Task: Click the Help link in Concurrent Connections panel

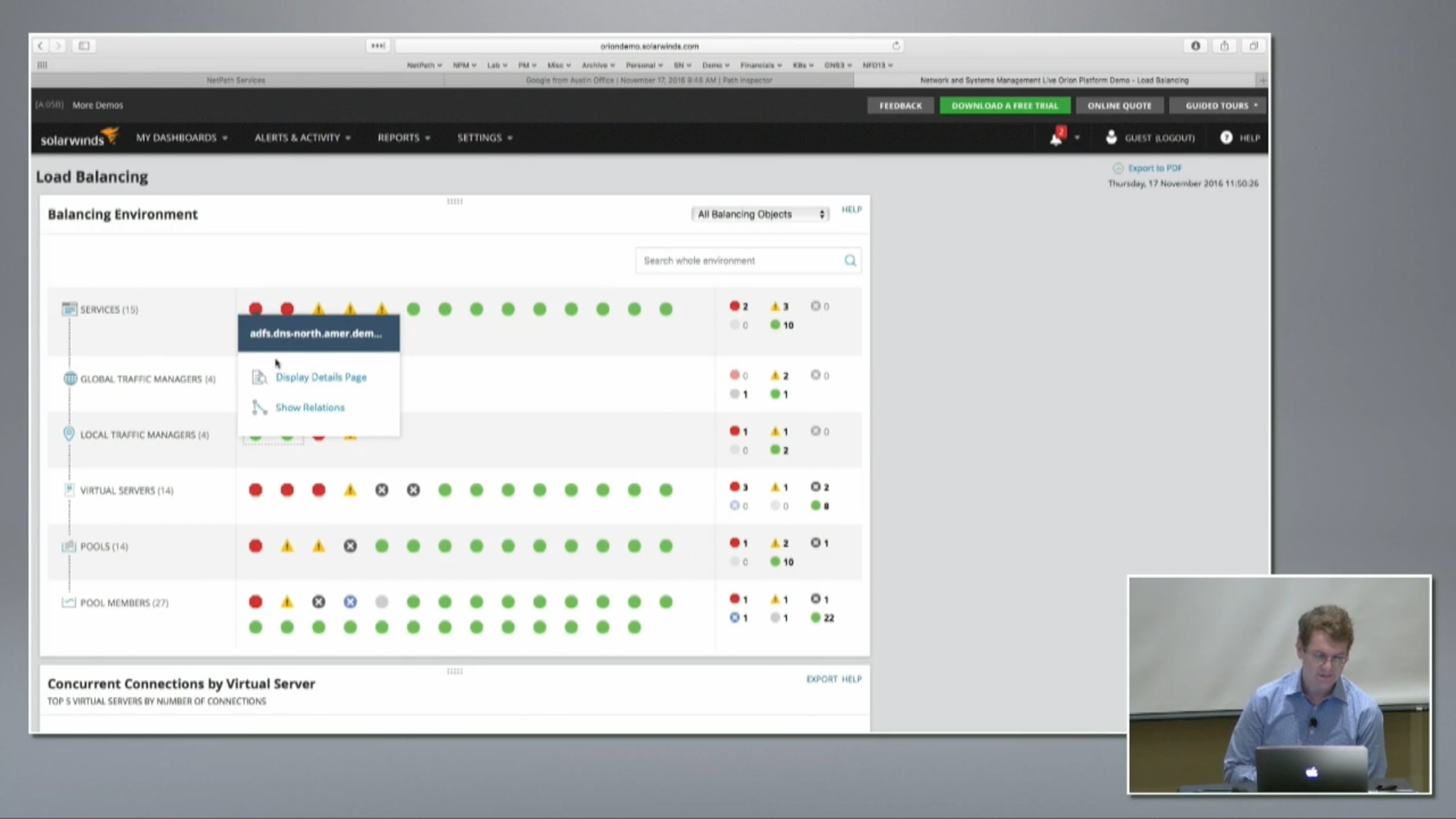Action: (851, 679)
